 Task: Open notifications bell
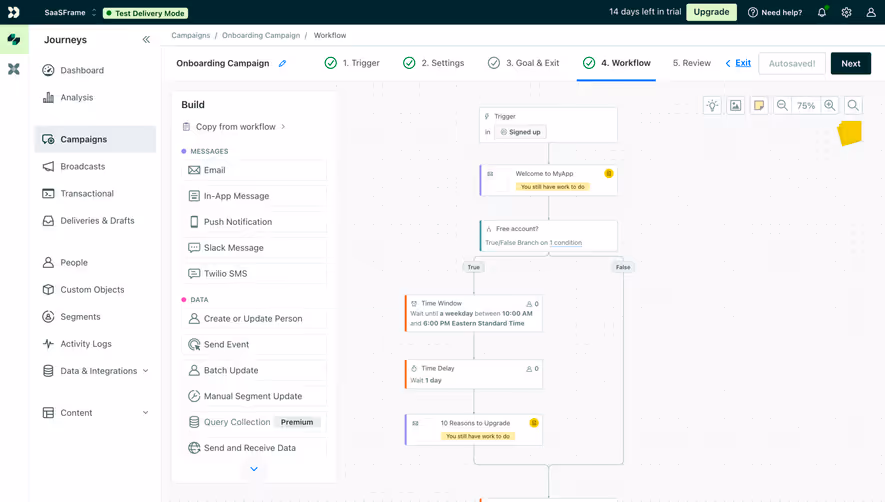[822, 12]
